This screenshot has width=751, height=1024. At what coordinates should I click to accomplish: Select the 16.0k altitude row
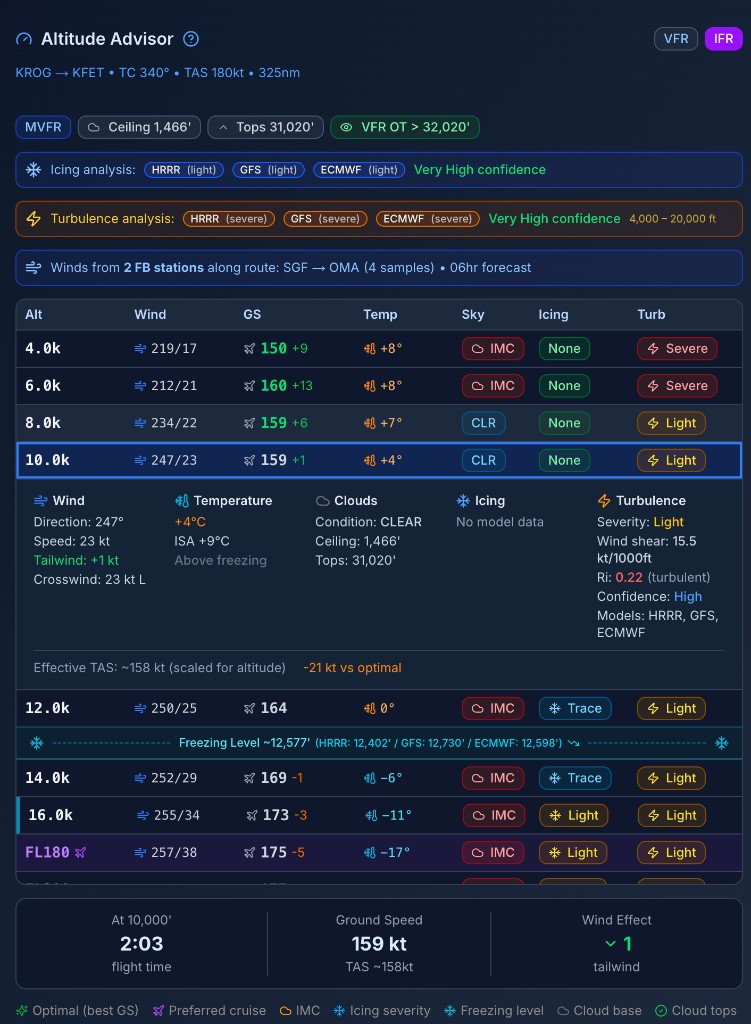pos(379,815)
